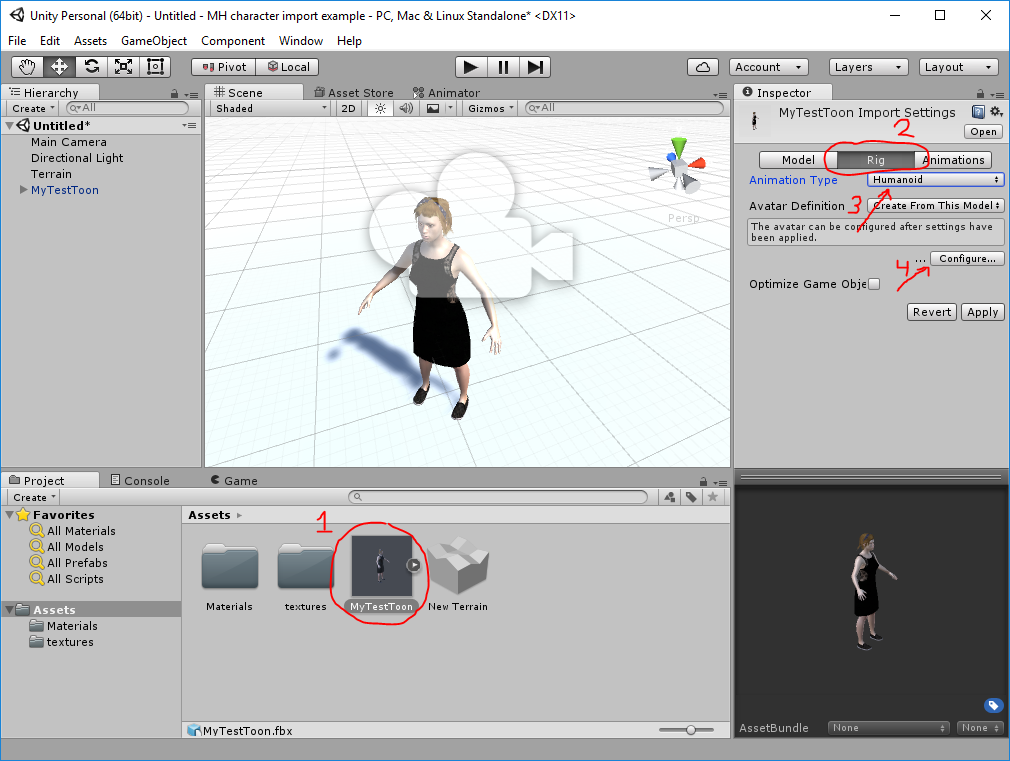Select the Rect transform tool
Viewport: 1010px width, 761px height.
coord(155,67)
